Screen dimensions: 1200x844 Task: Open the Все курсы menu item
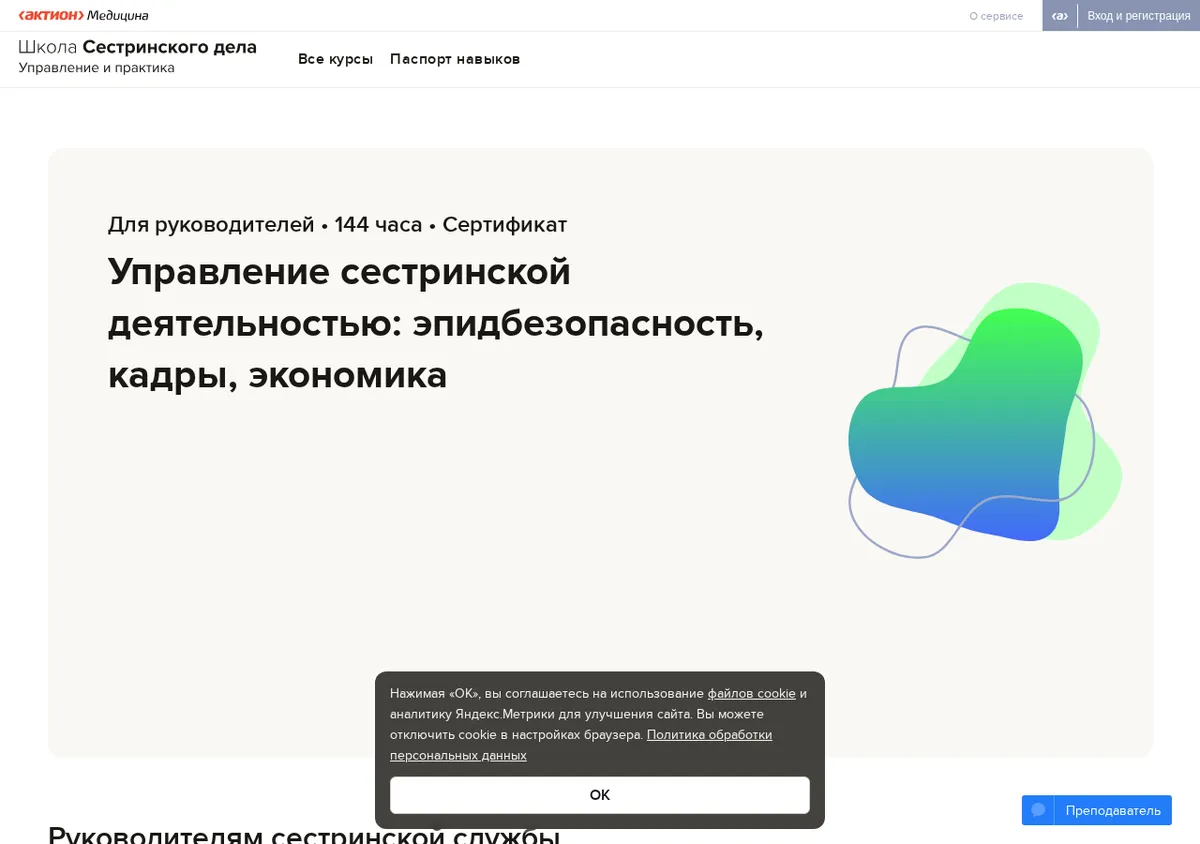coord(335,59)
